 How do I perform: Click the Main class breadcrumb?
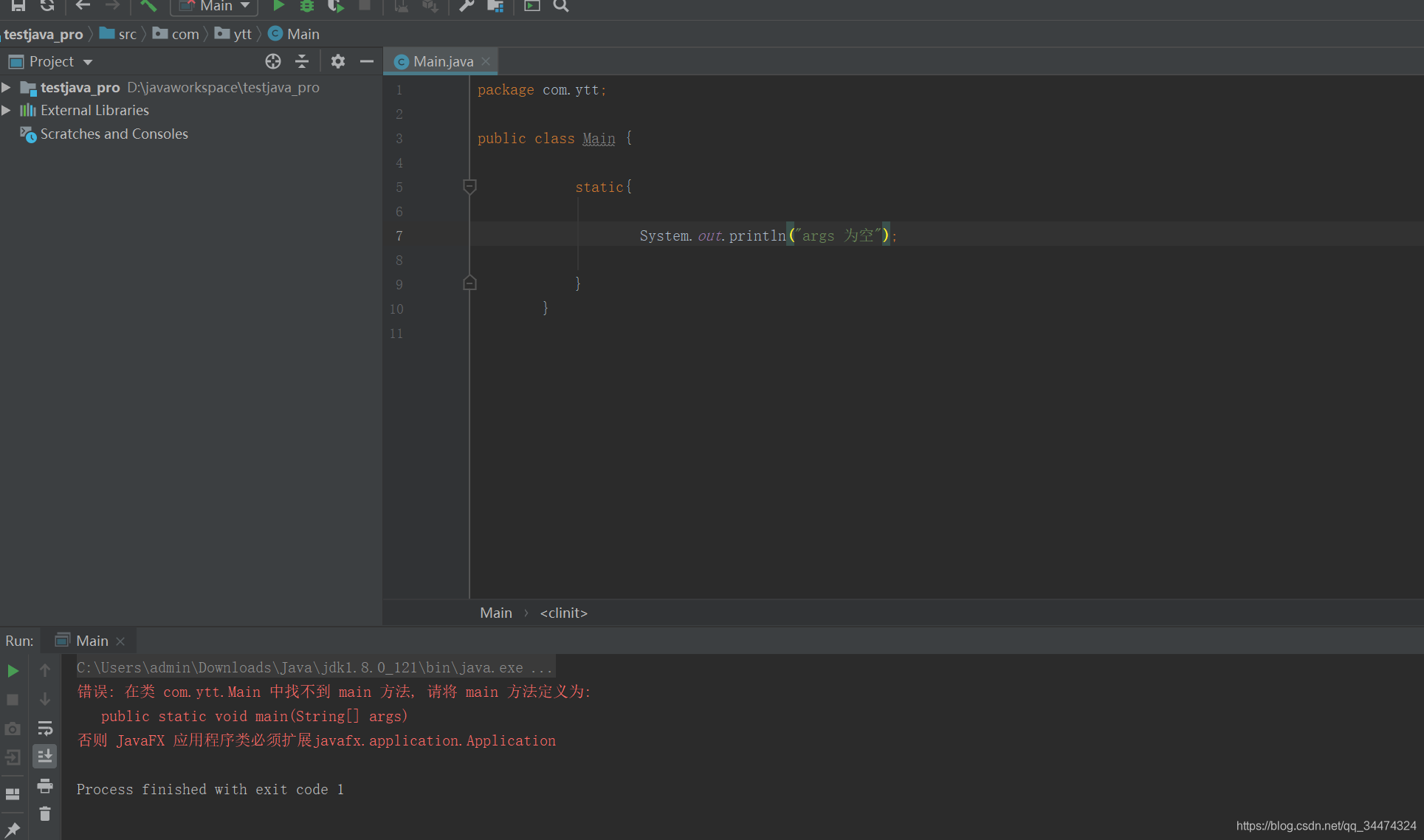pyautogui.click(x=294, y=34)
